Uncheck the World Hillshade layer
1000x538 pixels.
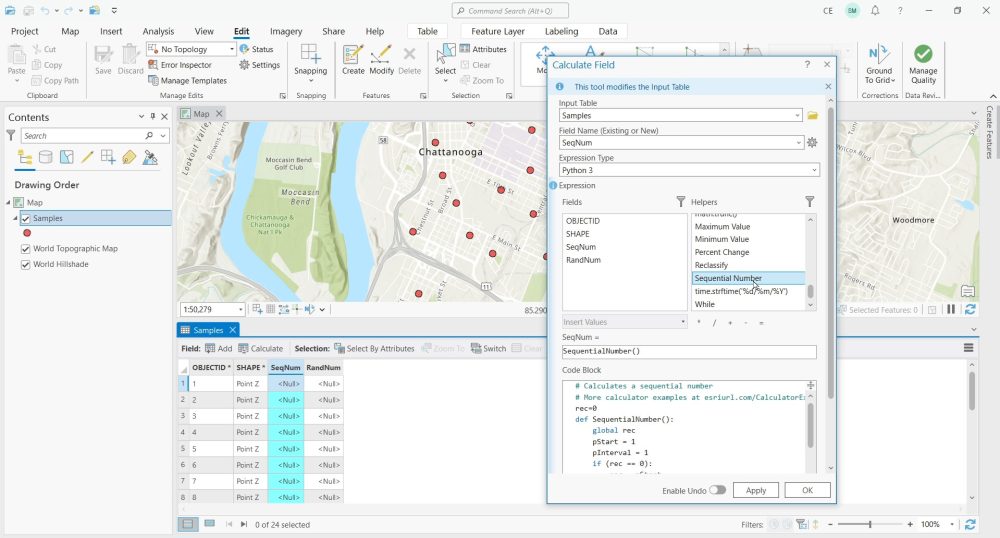(x=26, y=265)
